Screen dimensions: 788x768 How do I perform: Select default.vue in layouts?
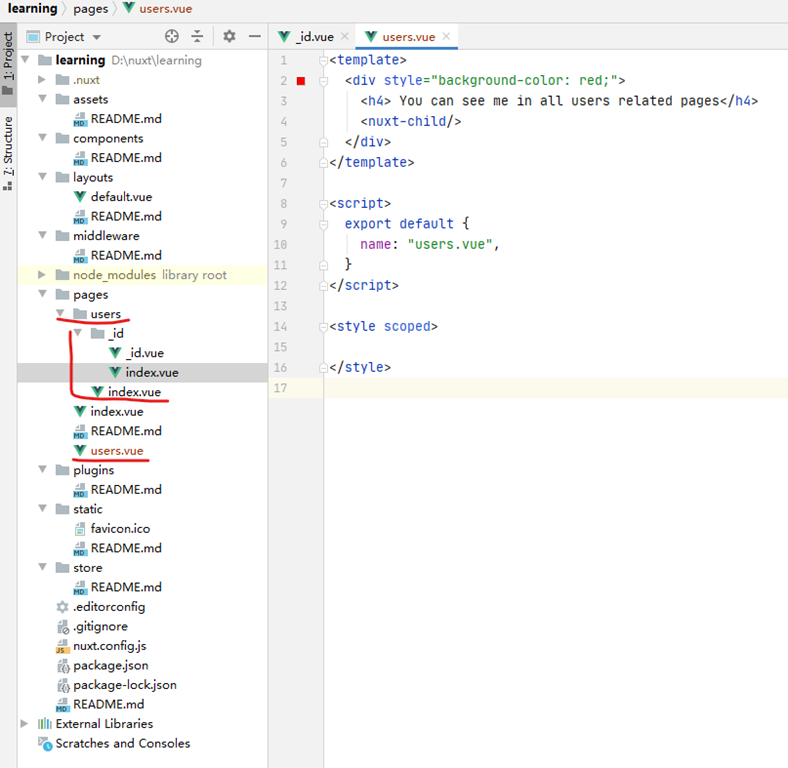point(121,197)
